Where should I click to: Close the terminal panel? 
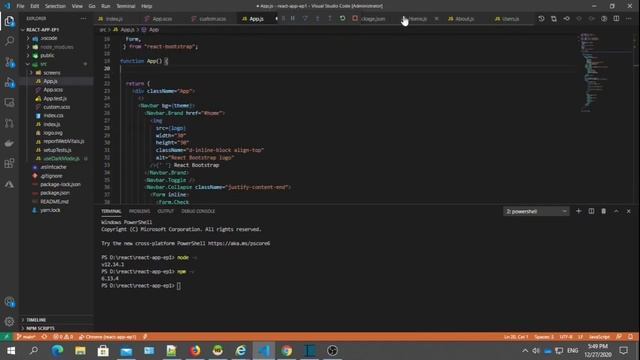click(629, 211)
